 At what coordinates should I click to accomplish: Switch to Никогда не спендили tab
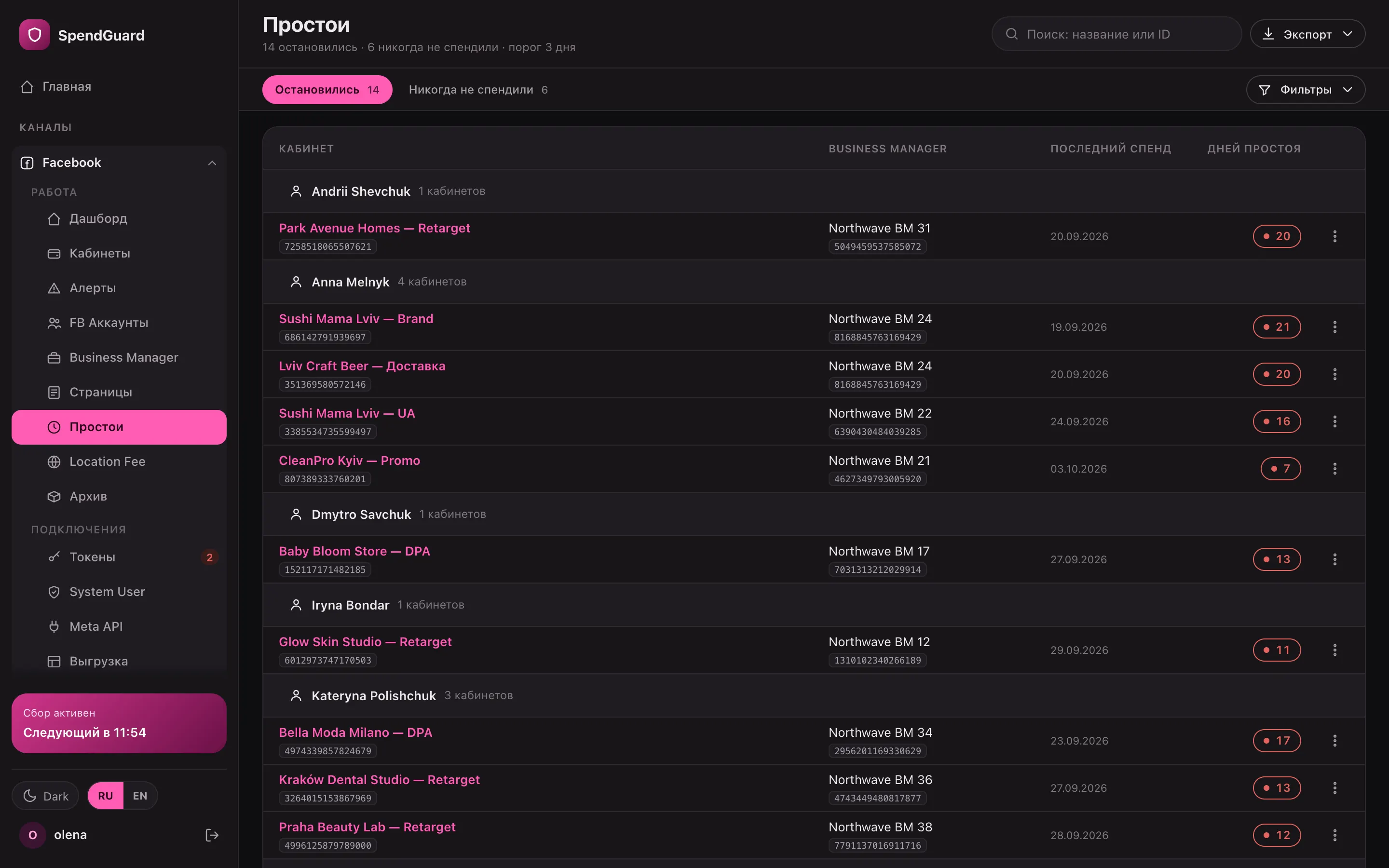click(x=478, y=90)
